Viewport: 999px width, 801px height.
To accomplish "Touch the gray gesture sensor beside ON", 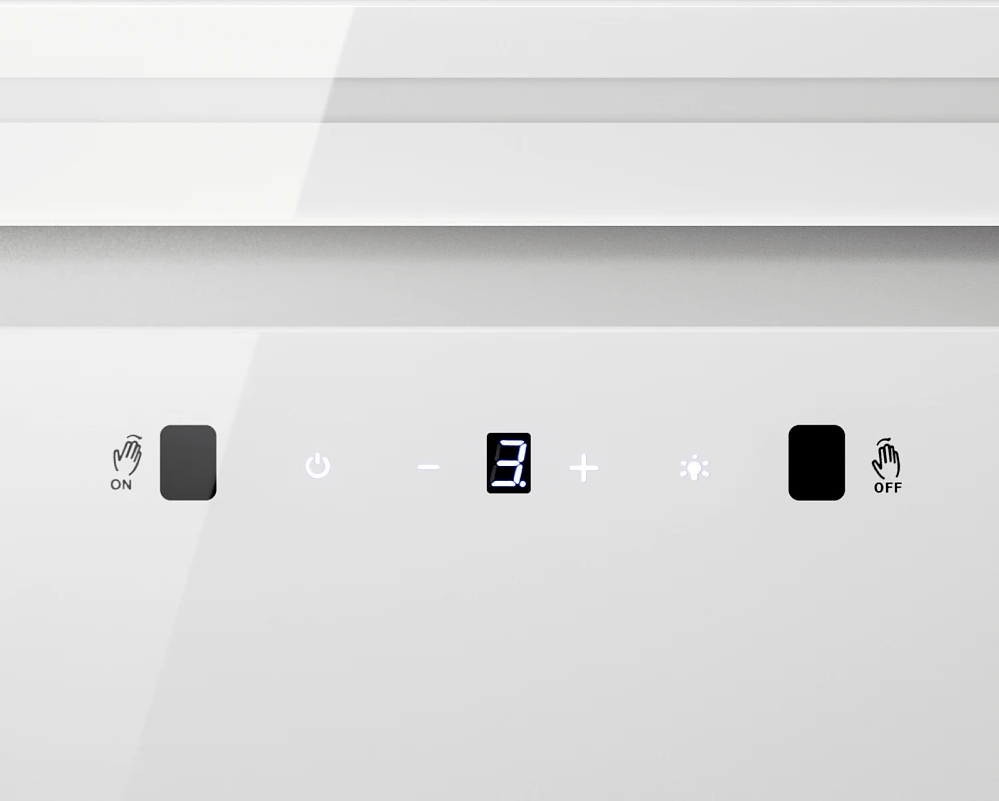I will [188, 463].
